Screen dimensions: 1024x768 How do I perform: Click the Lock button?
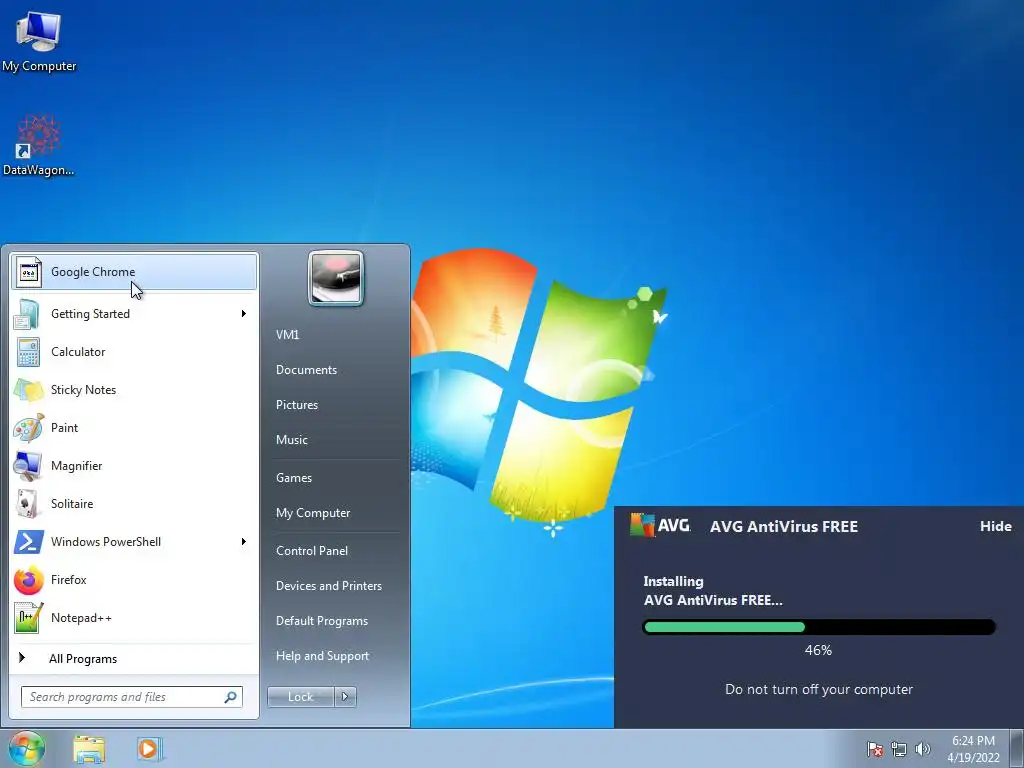pyautogui.click(x=301, y=697)
